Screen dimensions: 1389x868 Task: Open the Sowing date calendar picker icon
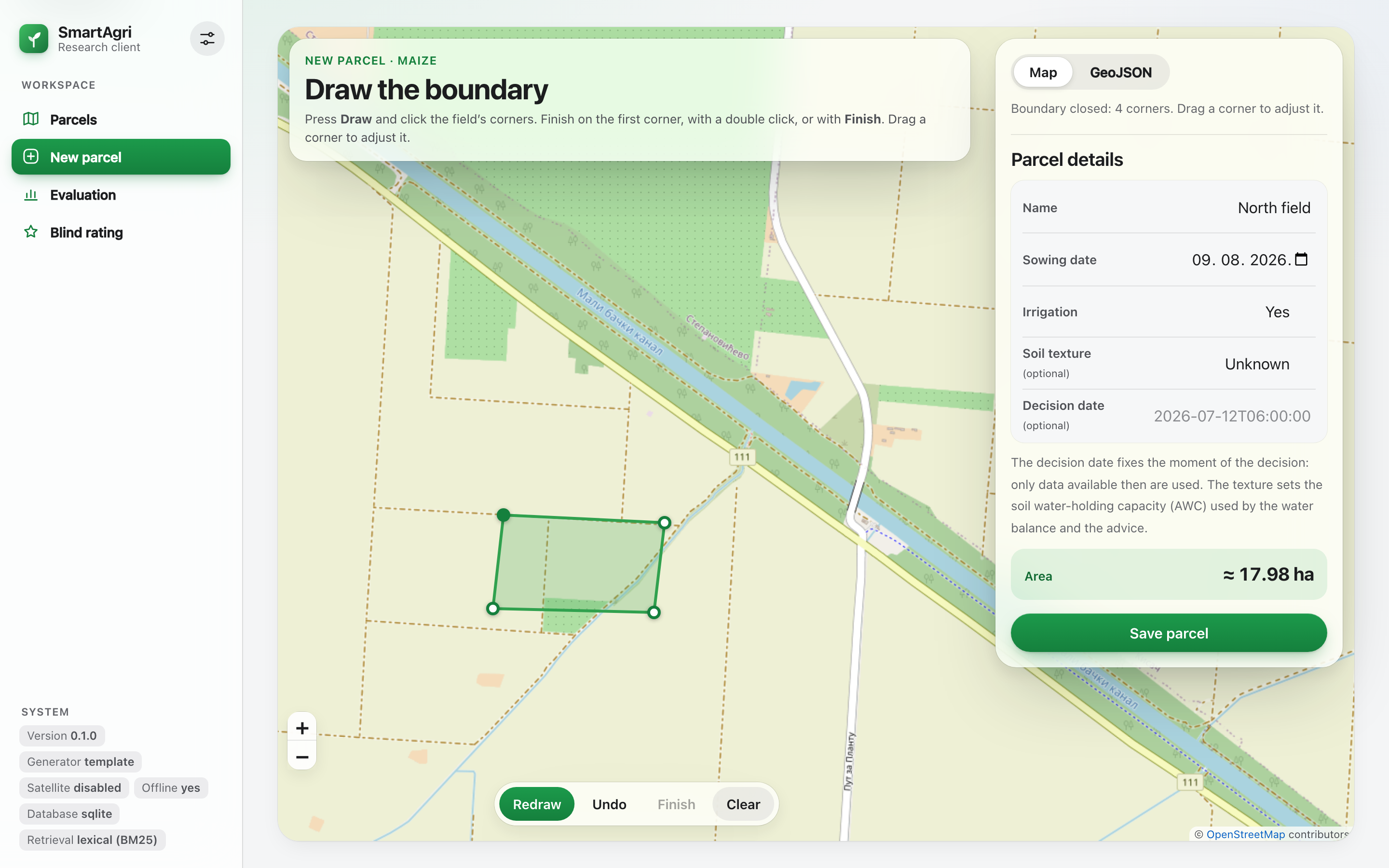pyautogui.click(x=1302, y=259)
